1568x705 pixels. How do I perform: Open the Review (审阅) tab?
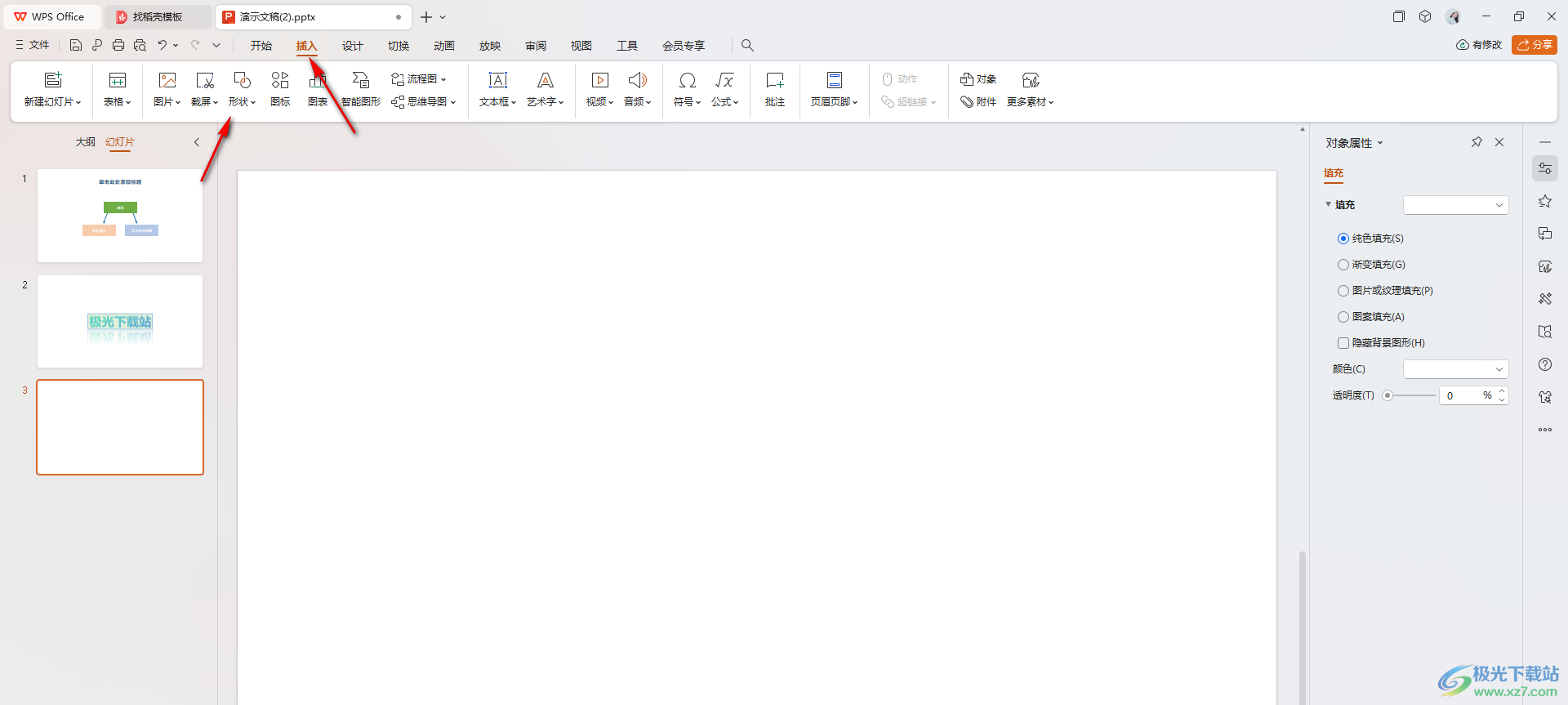tap(536, 46)
